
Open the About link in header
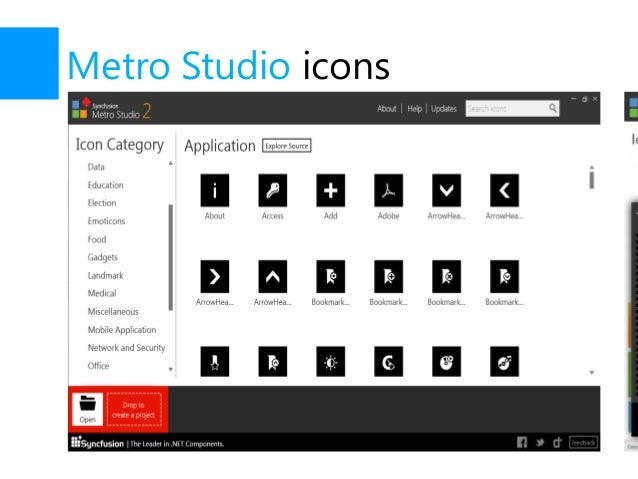click(x=387, y=109)
